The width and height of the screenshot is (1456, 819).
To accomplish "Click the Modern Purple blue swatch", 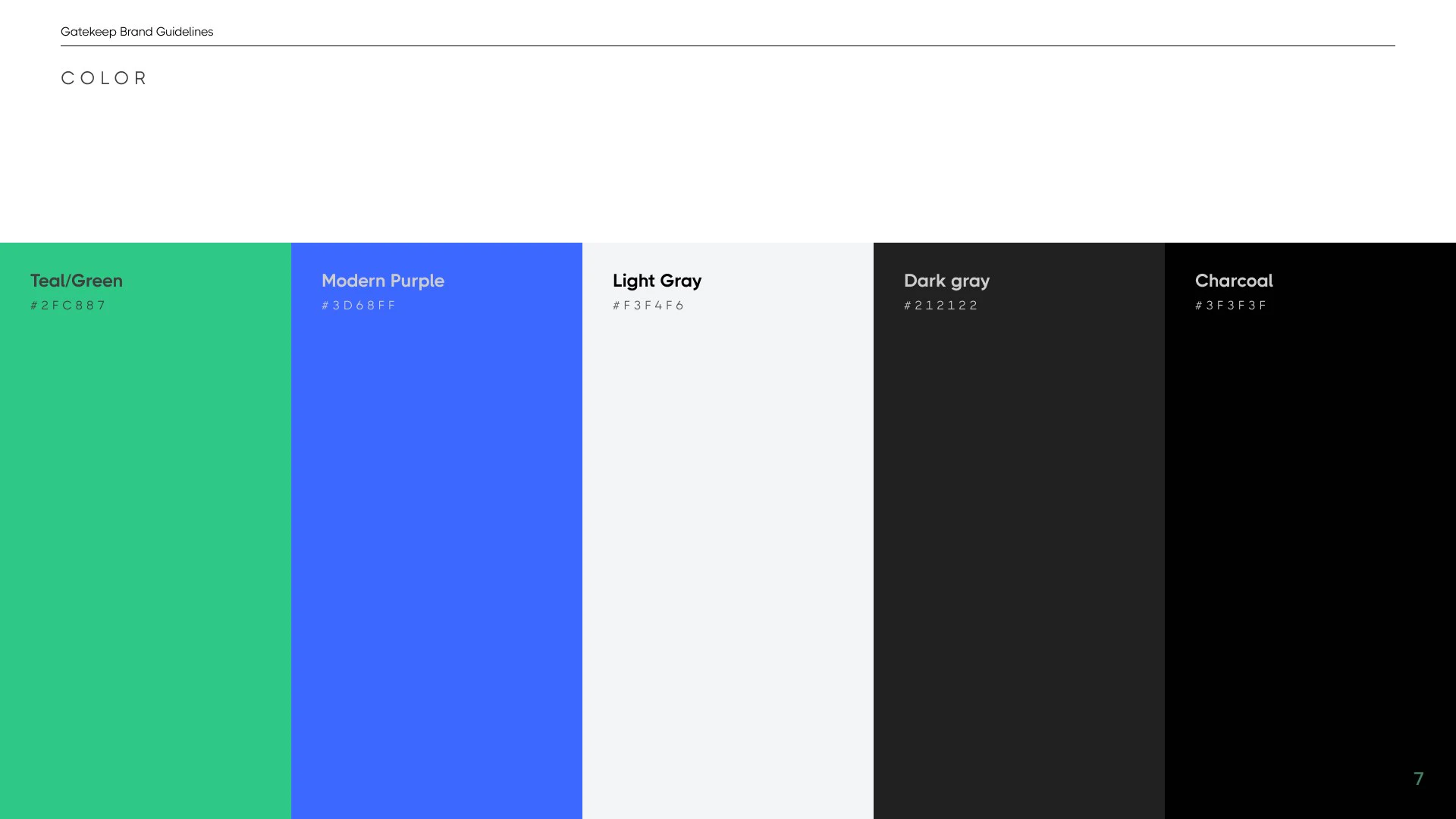I will coord(437,531).
